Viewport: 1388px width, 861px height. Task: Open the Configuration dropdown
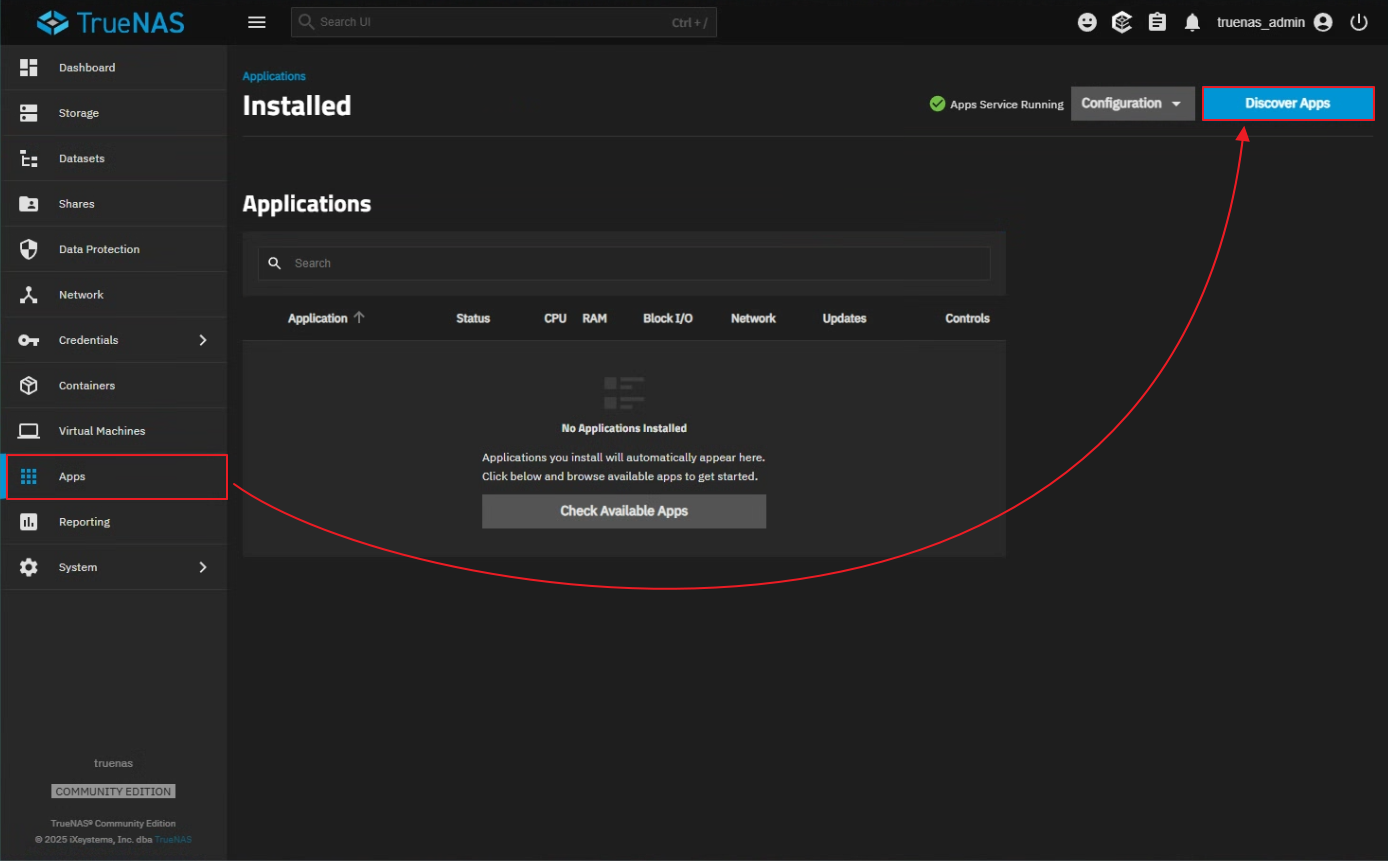click(1133, 104)
